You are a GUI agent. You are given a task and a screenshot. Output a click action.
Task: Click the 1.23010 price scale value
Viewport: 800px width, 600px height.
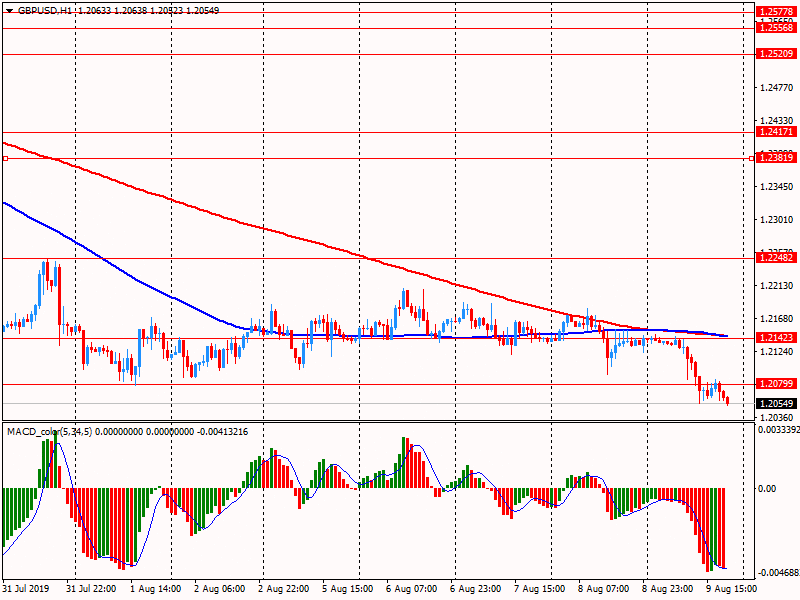click(x=777, y=219)
